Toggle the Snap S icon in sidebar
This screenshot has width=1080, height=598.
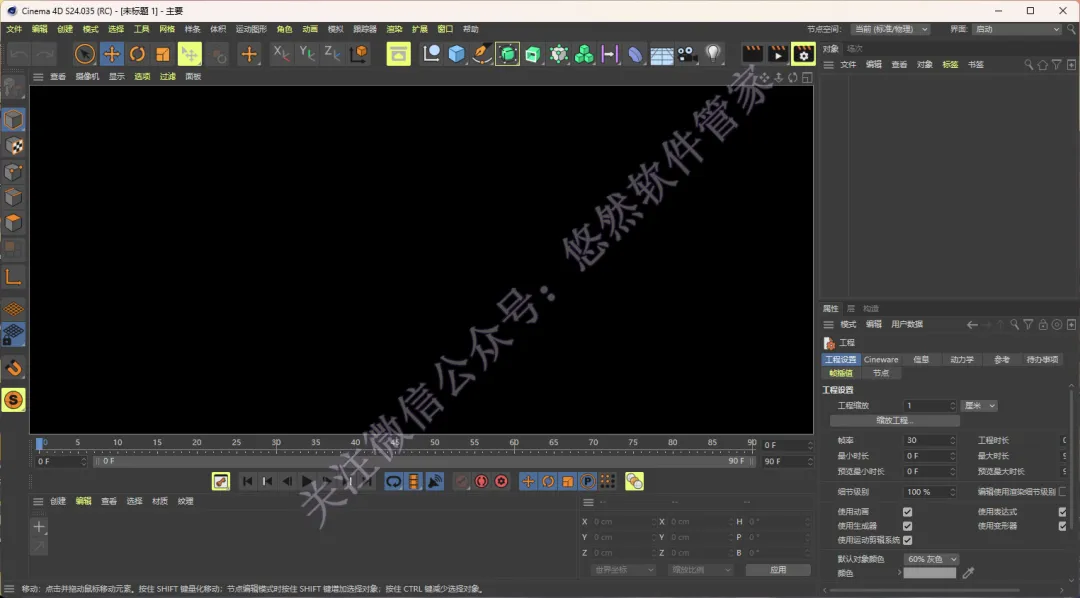click(x=13, y=400)
